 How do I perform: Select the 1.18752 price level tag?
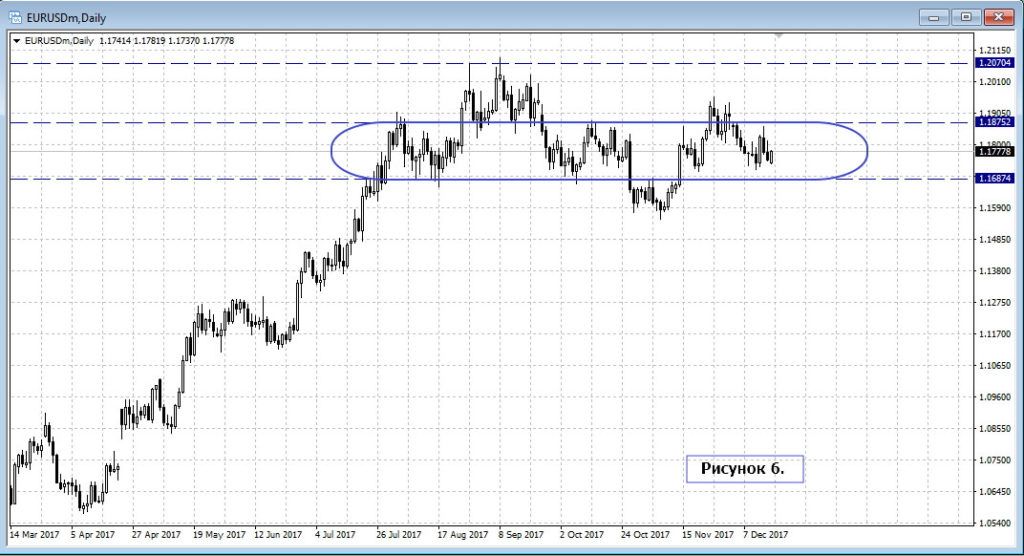coord(996,124)
